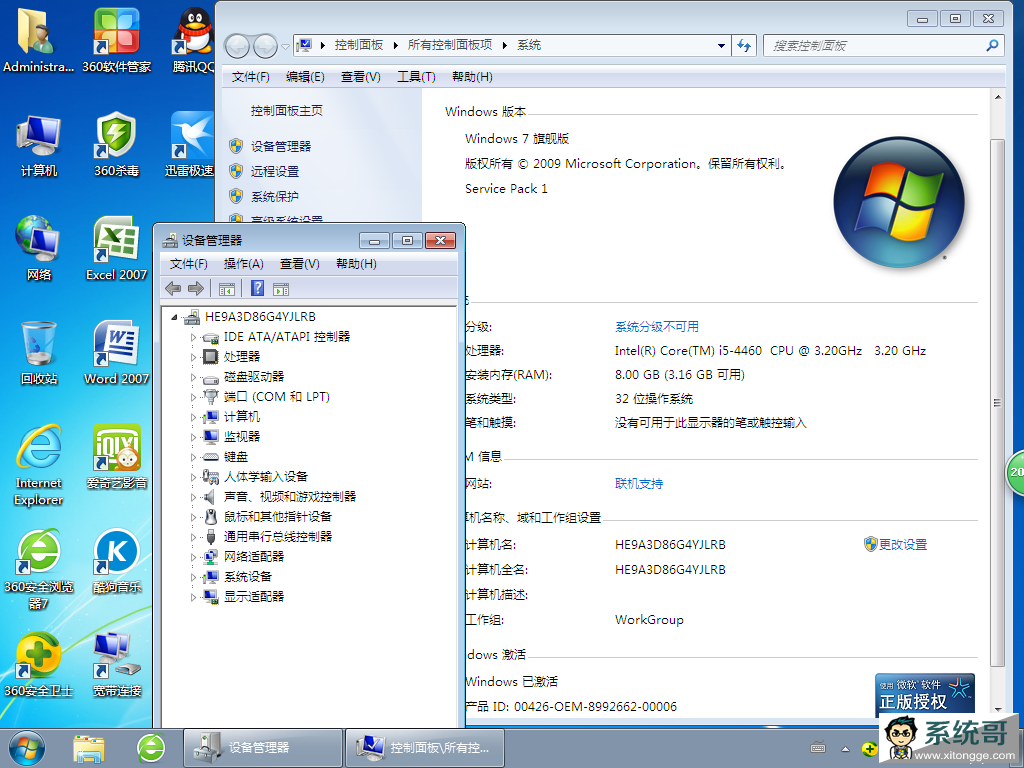This screenshot has width=1024, height=768.
Task: Click the system window vertical scrollbar
Action: (x=997, y=402)
